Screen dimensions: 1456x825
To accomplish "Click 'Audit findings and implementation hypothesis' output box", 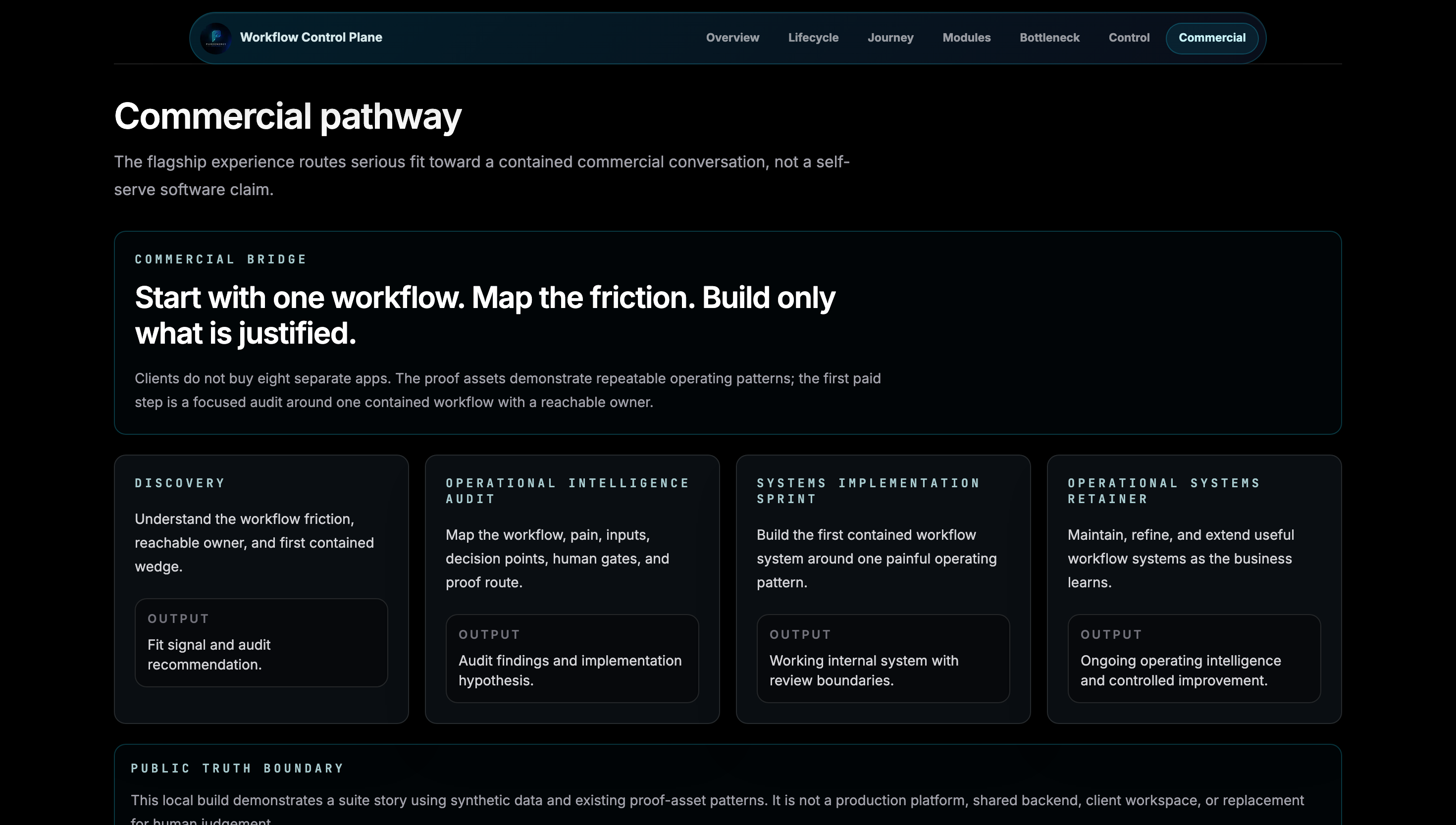I will coord(572,659).
